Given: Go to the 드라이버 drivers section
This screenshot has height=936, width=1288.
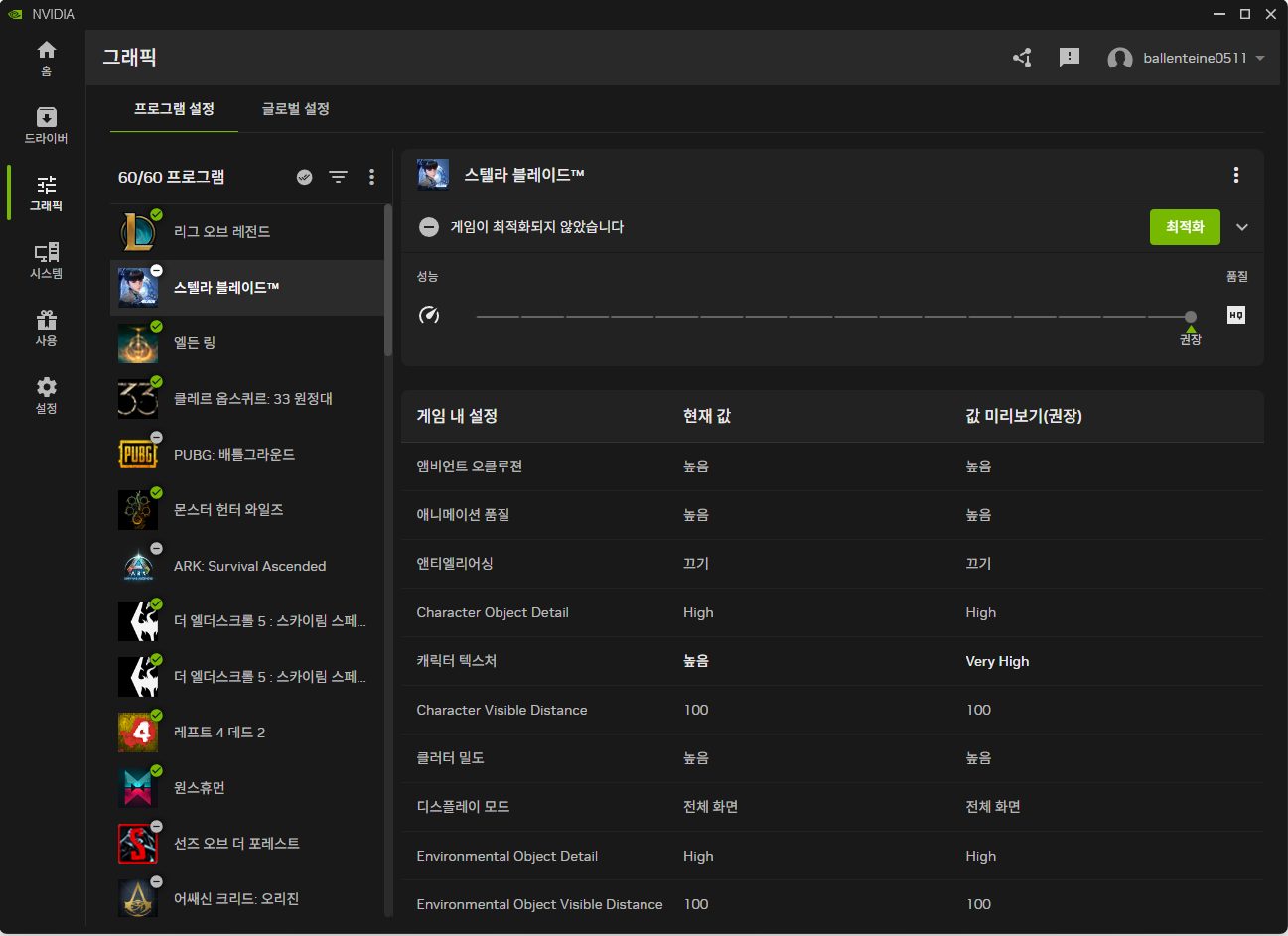Looking at the screenshot, I should click(46, 126).
